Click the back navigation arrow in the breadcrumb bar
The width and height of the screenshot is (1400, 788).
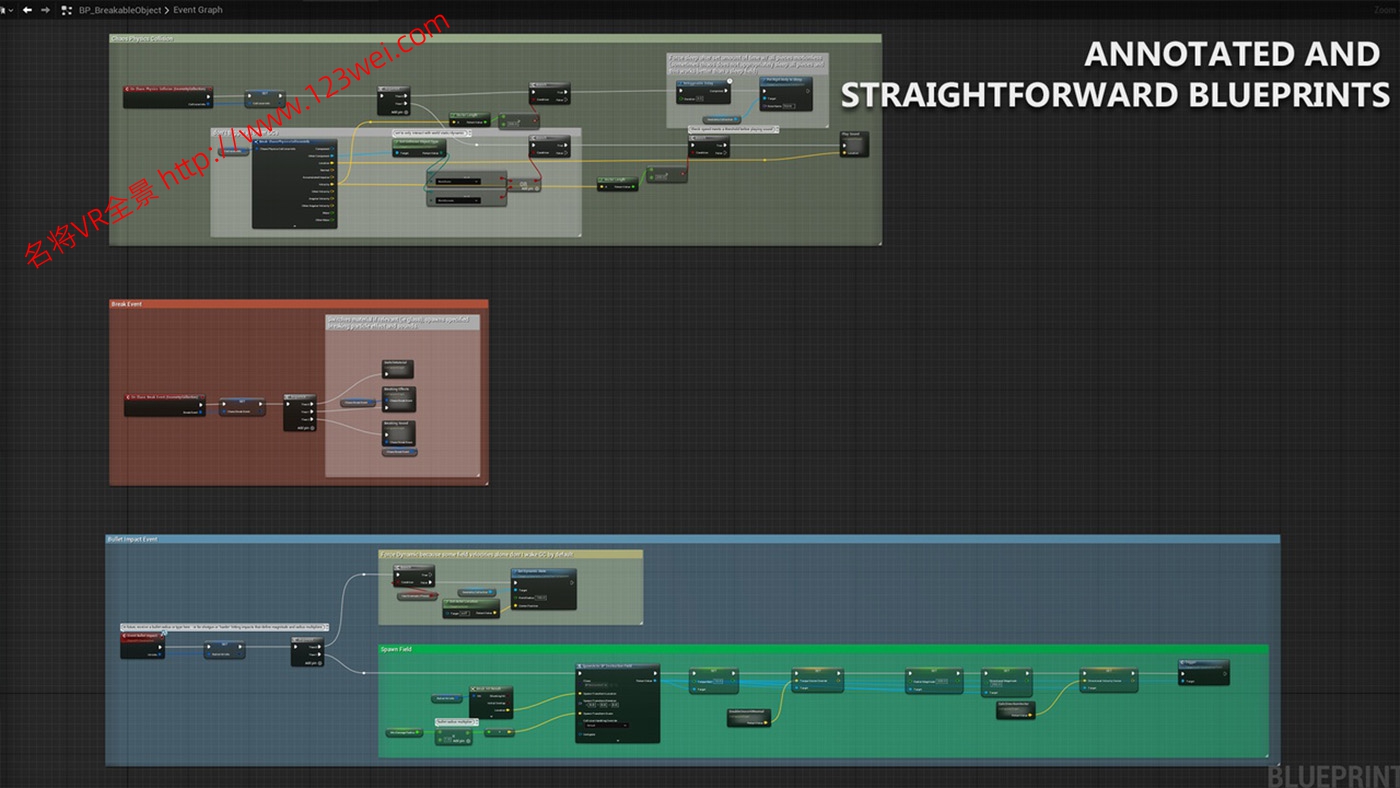coord(27,10)
